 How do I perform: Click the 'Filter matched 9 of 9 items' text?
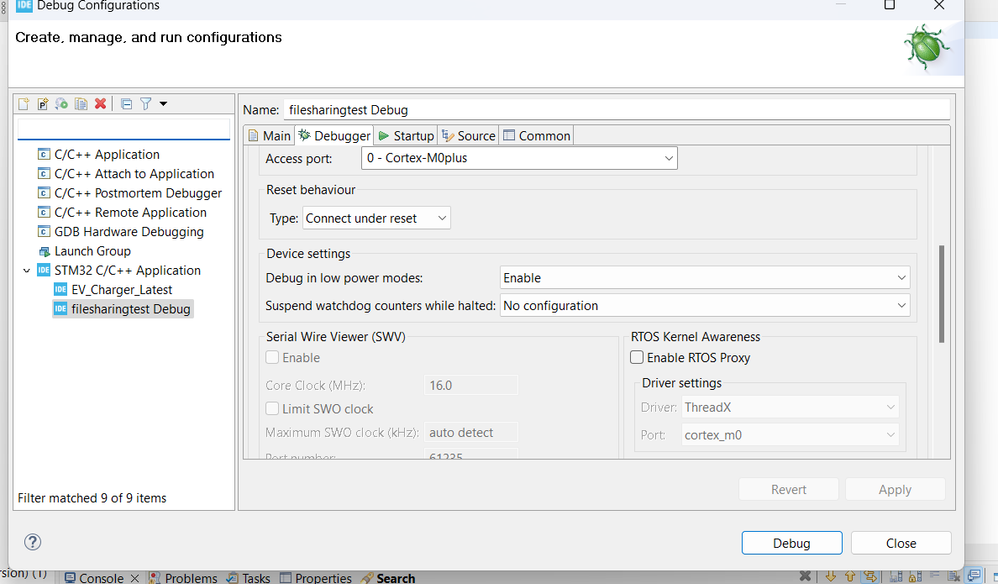pyautogui.click(x=92, y=498)
